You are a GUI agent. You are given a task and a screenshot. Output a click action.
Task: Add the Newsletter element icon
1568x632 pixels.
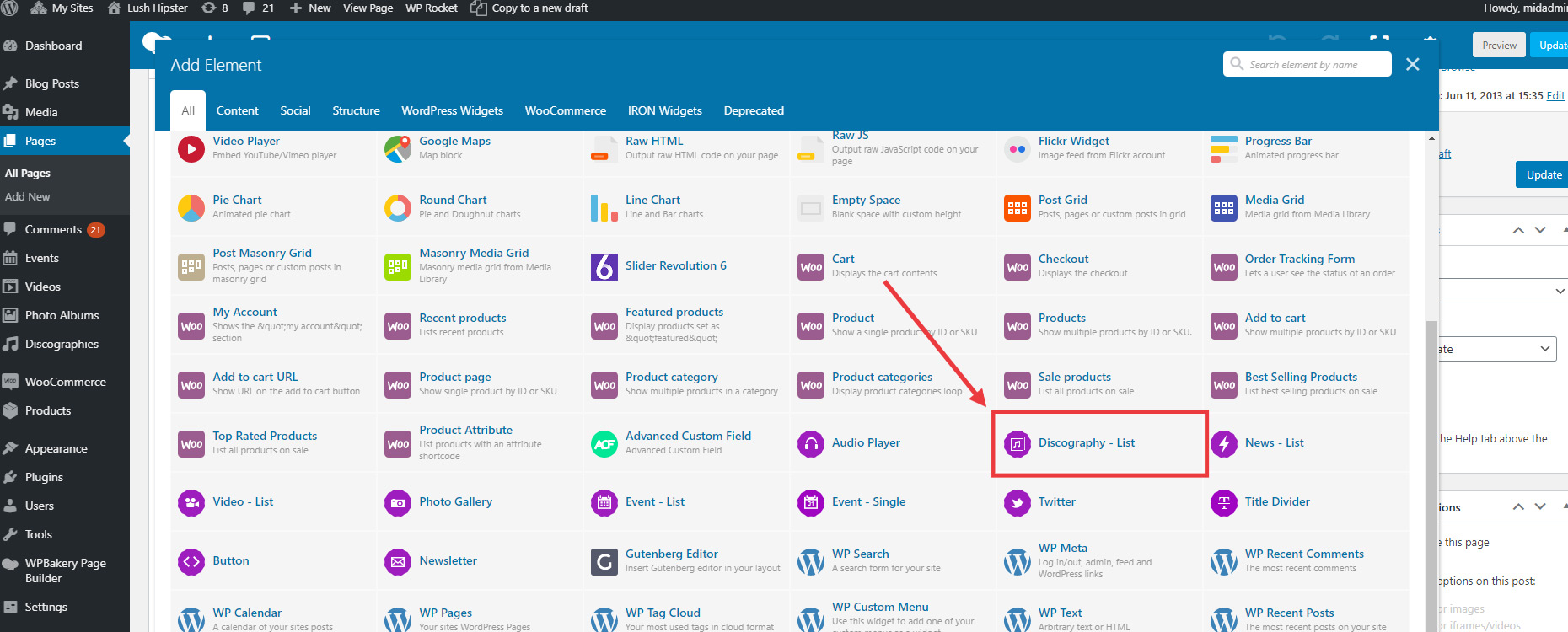(398, 562)
